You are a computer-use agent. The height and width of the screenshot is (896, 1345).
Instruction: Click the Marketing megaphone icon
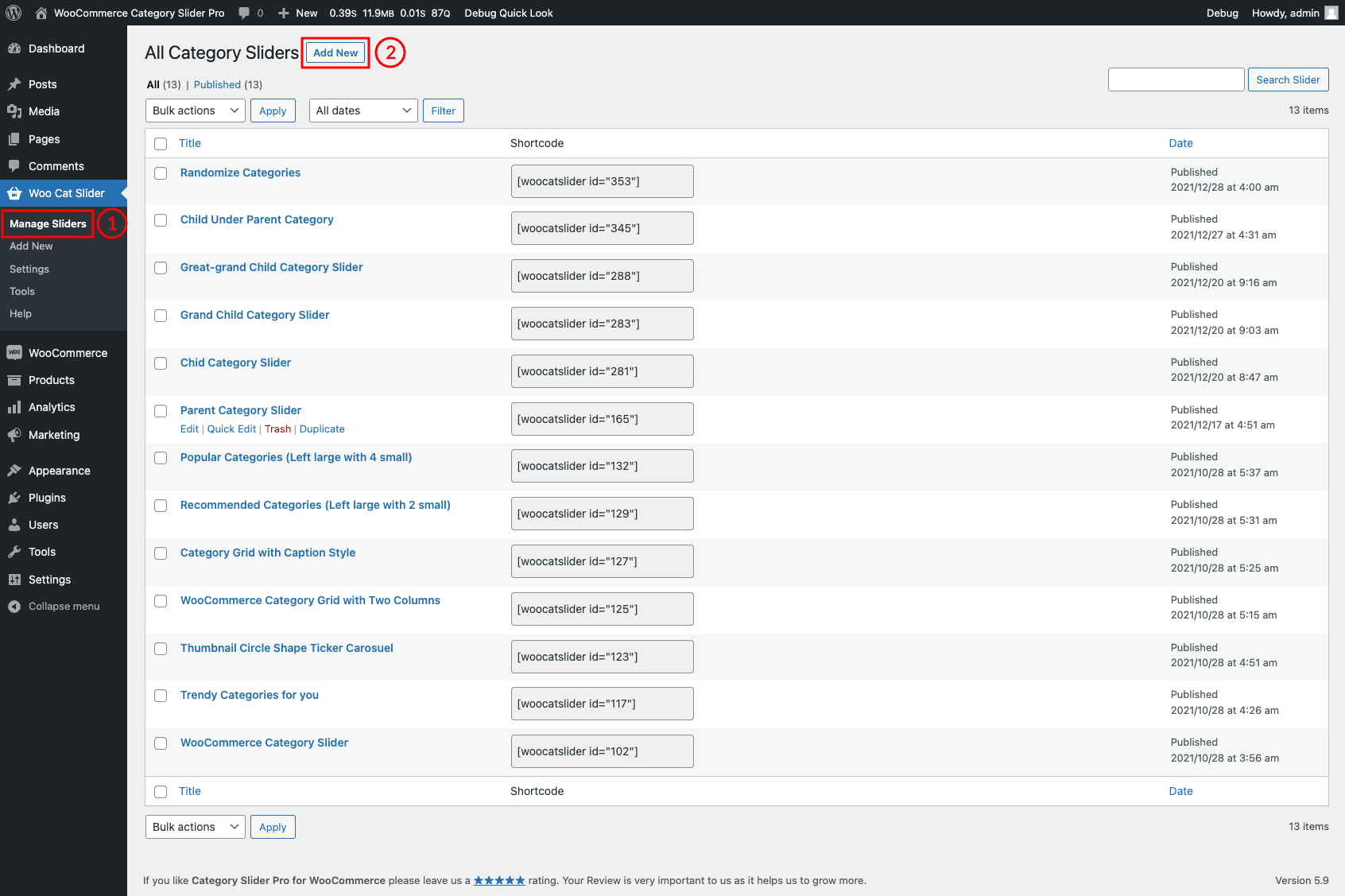point(14,435)
